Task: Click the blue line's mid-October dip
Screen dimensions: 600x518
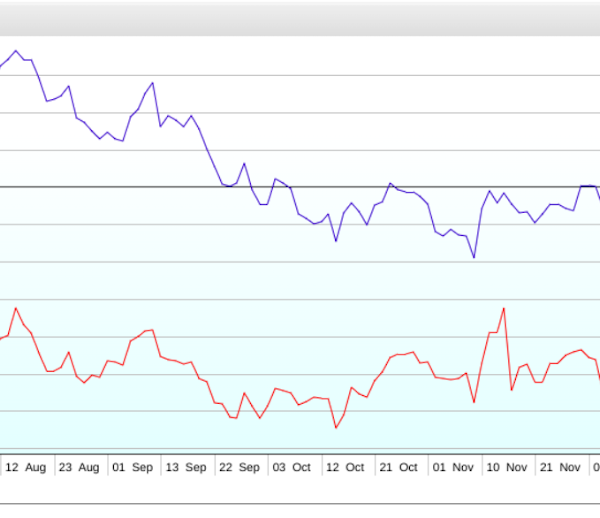Action: [x=336, y=241]
